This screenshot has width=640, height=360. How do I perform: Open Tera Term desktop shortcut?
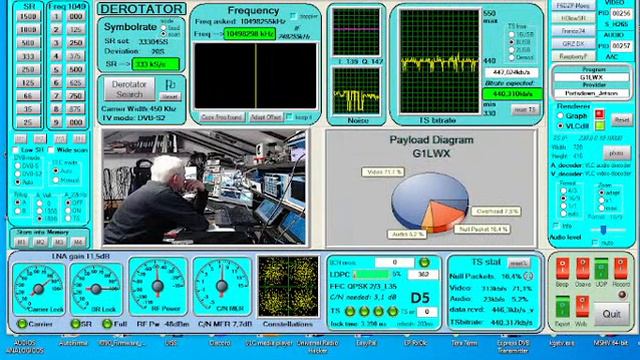coord(464,343)
